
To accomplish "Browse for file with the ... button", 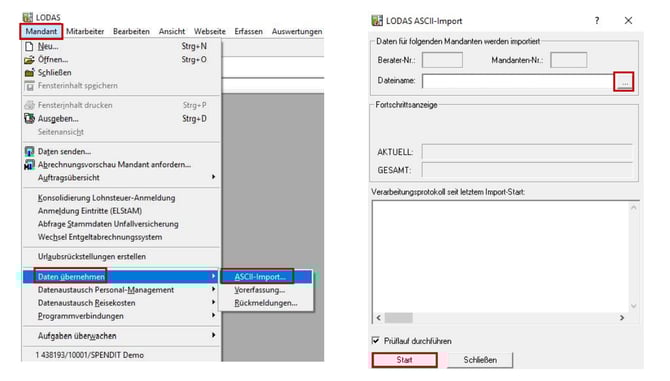I will (624, 82).
